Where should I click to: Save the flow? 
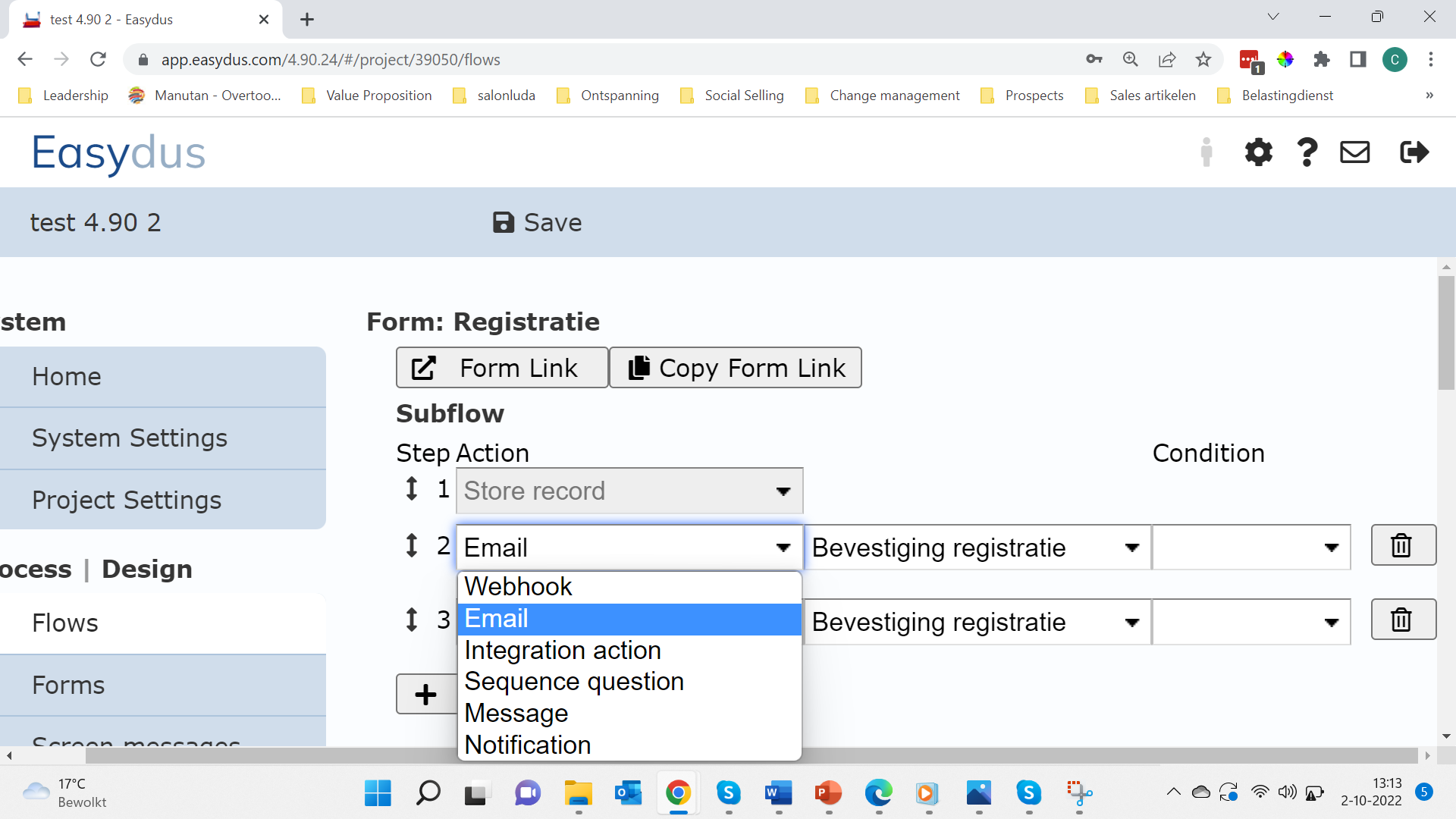click(x=537, y=222)
